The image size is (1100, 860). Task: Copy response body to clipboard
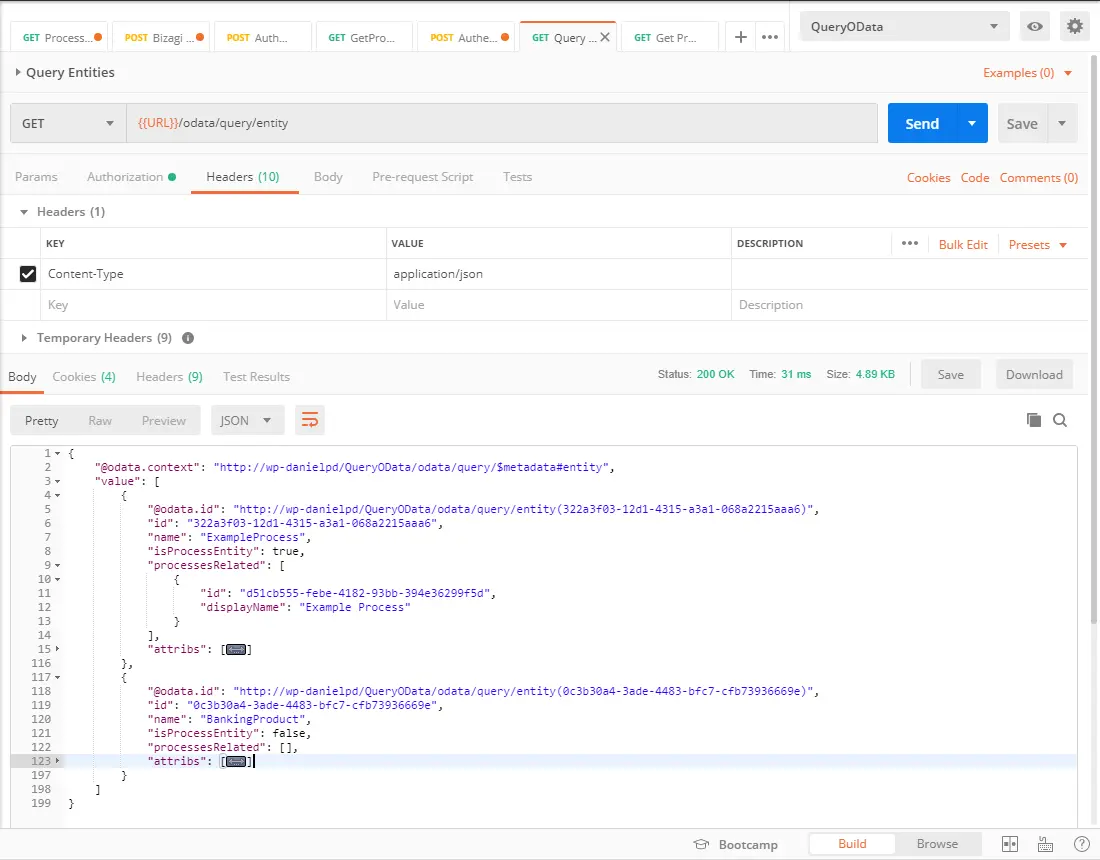[x=1033, y=420]
